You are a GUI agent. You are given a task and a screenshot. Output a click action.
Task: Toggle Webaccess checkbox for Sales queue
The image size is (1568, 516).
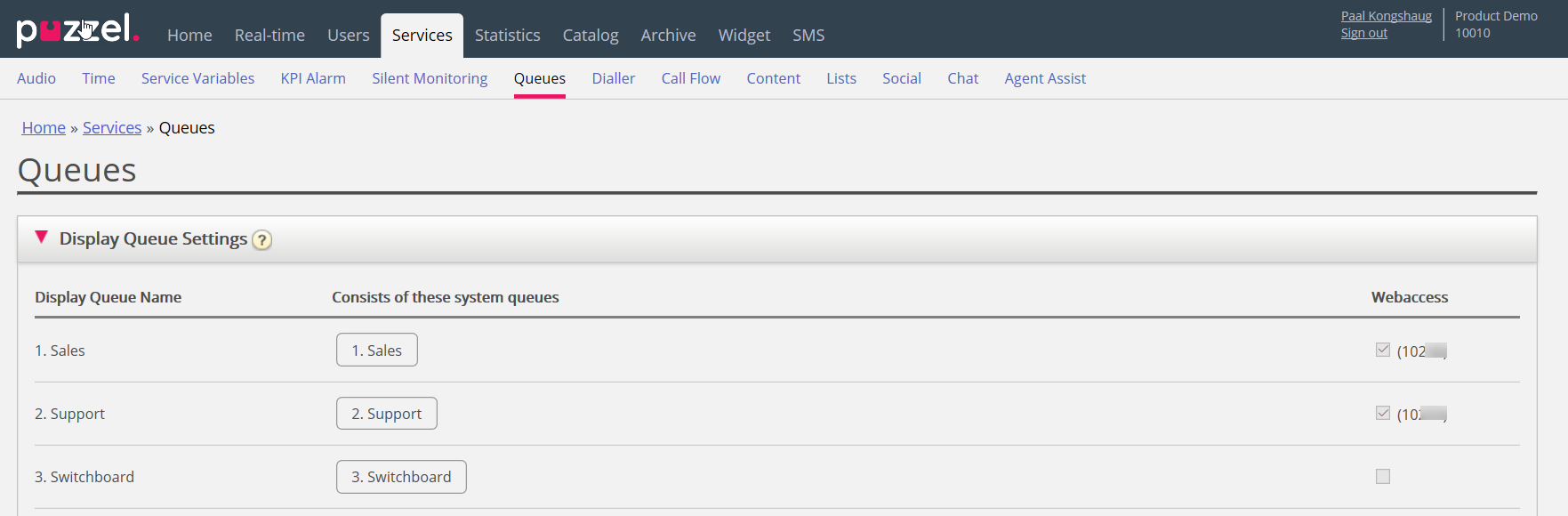[1382, 350]
